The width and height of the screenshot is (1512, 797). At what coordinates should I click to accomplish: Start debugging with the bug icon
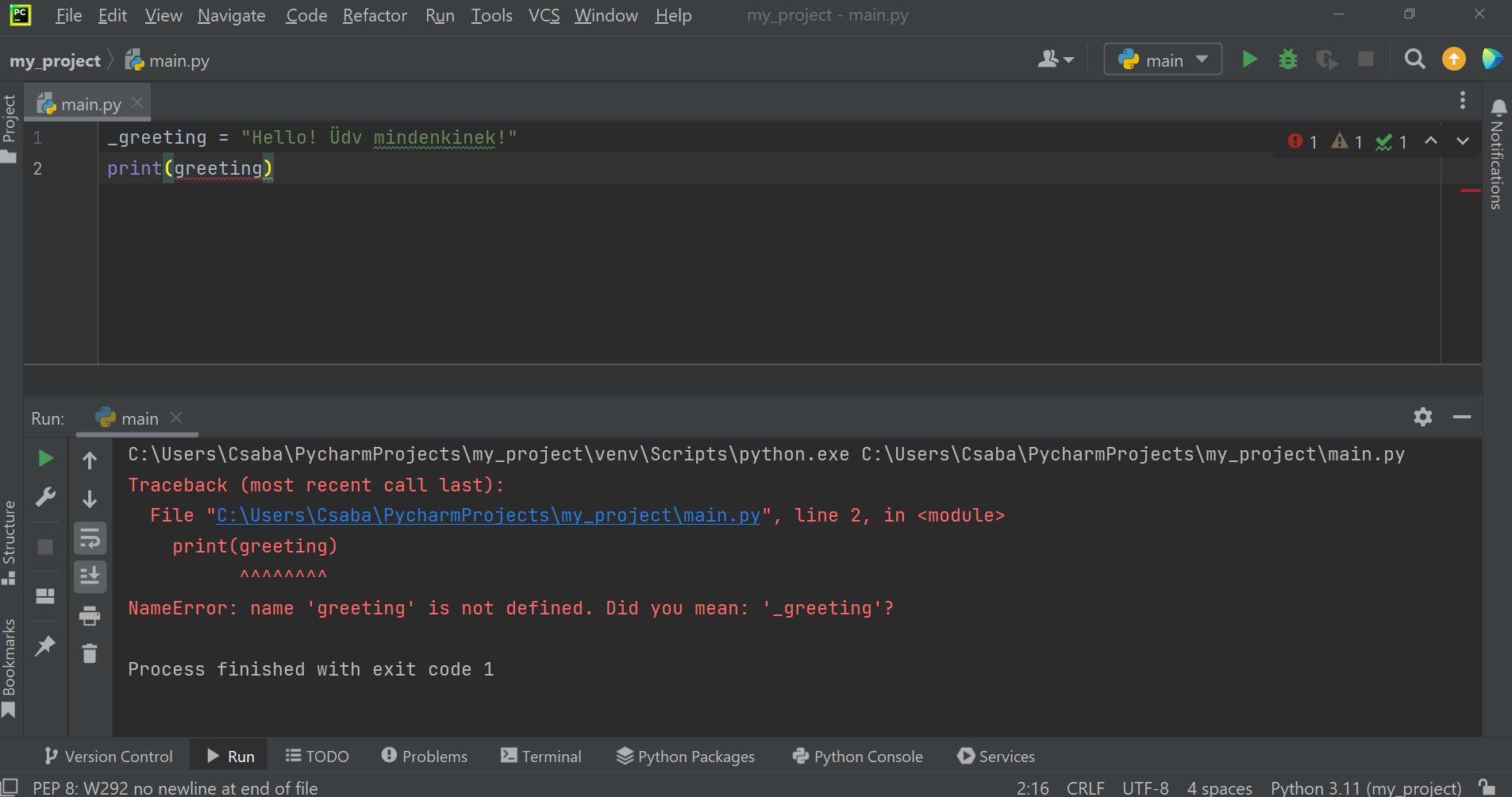point(1287,60)
